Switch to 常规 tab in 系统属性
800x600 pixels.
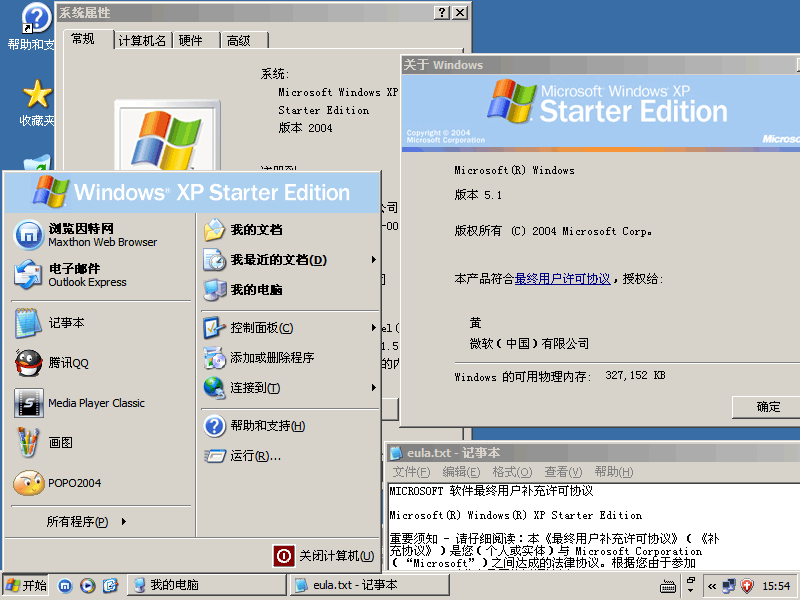[x=87, y=39]
